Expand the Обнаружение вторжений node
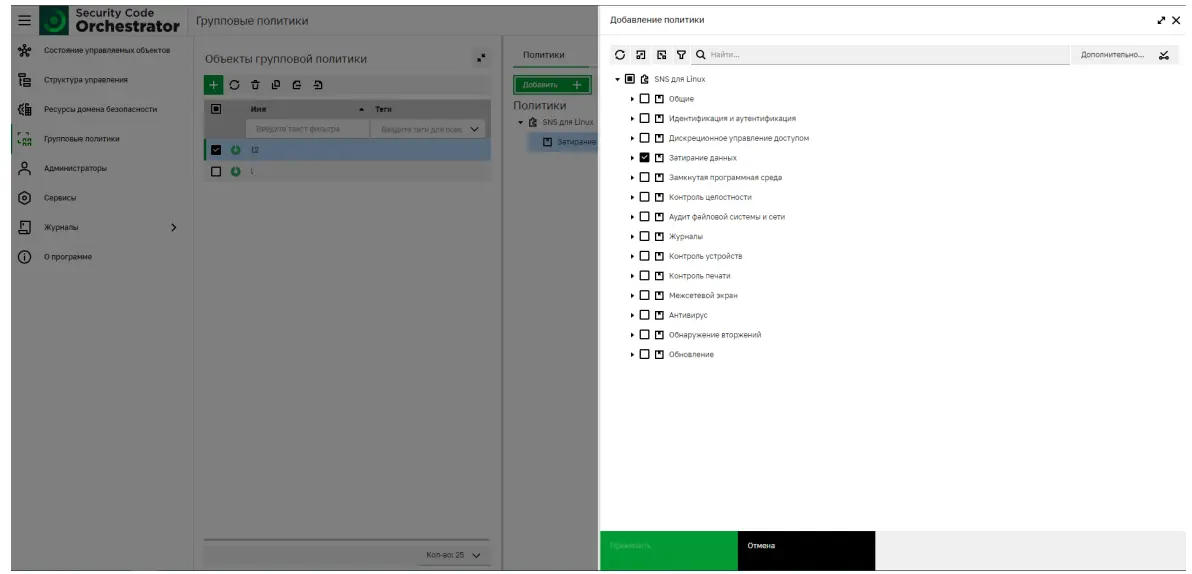 click(x=632, y=335)
